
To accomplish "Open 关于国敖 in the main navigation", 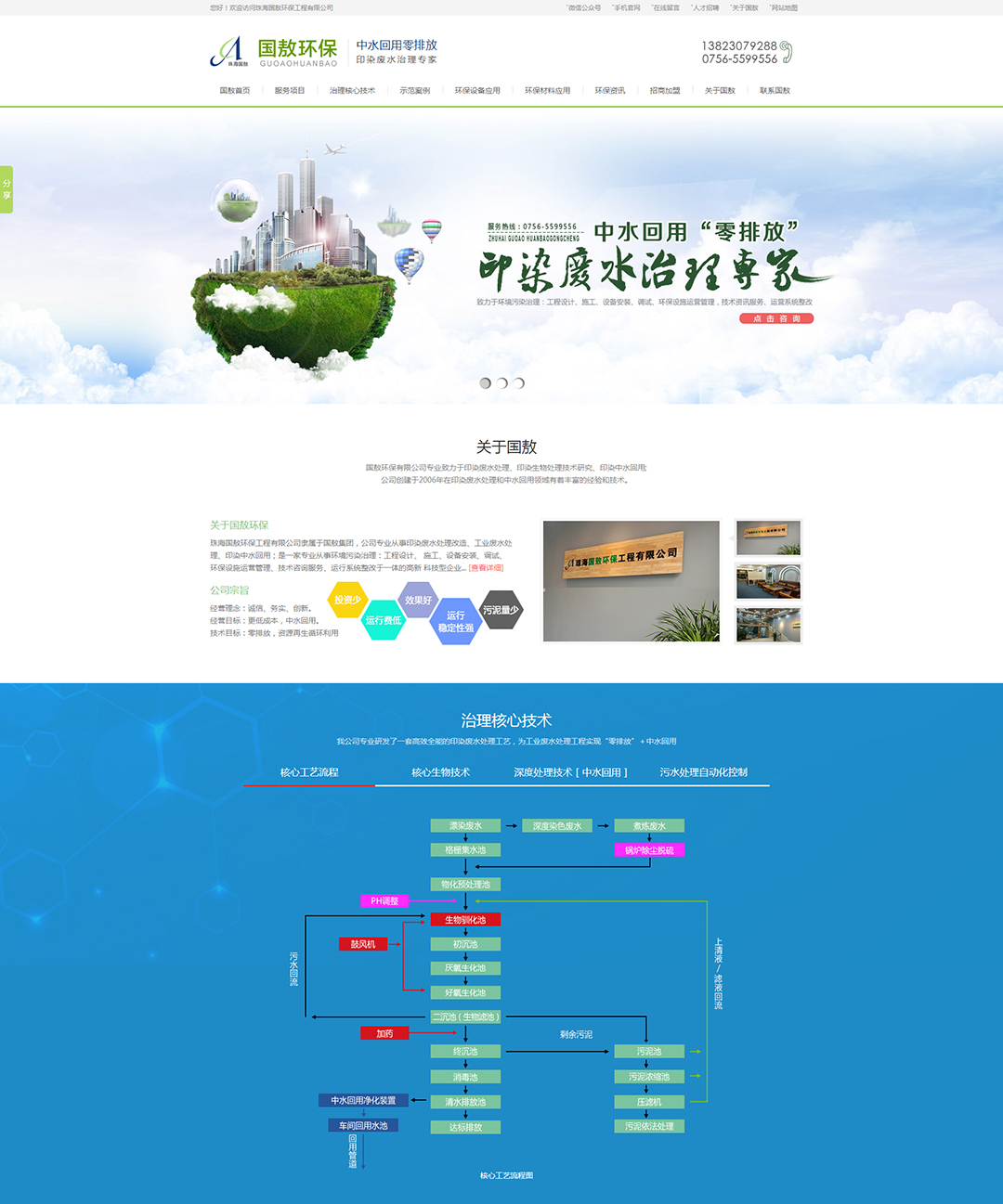I will point(720,91).
